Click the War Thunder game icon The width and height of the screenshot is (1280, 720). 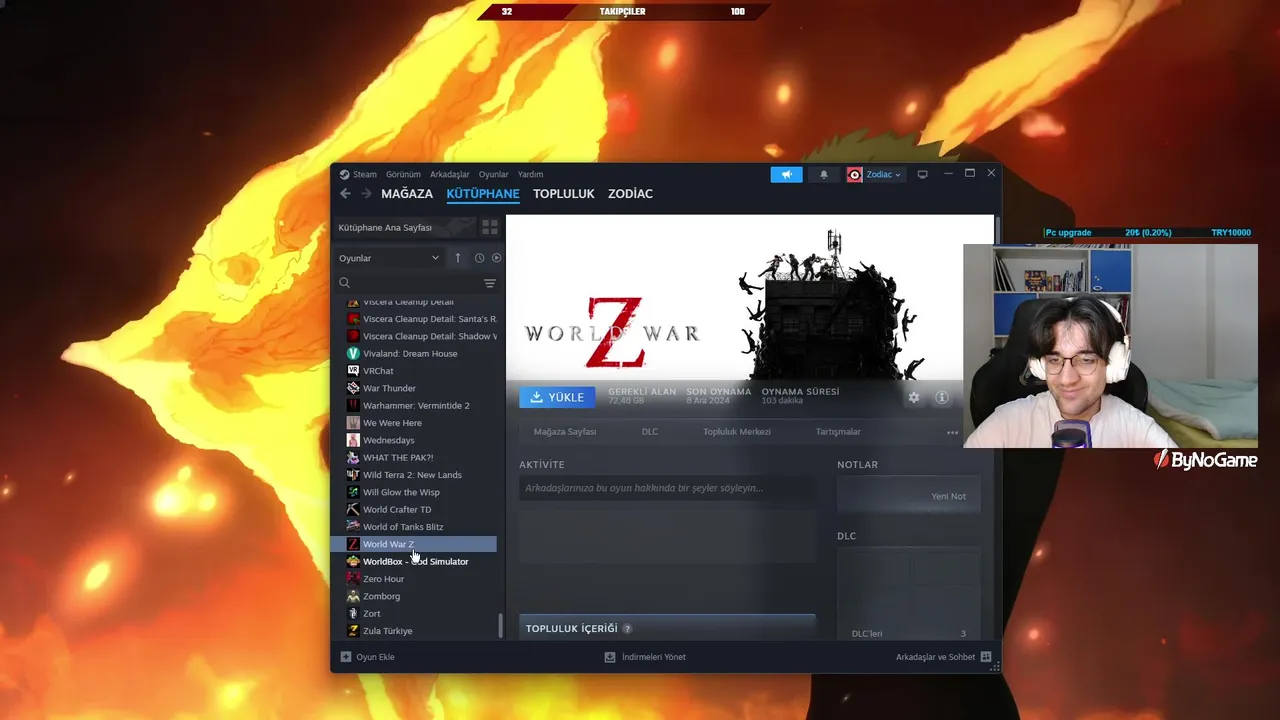click(353, 388)
